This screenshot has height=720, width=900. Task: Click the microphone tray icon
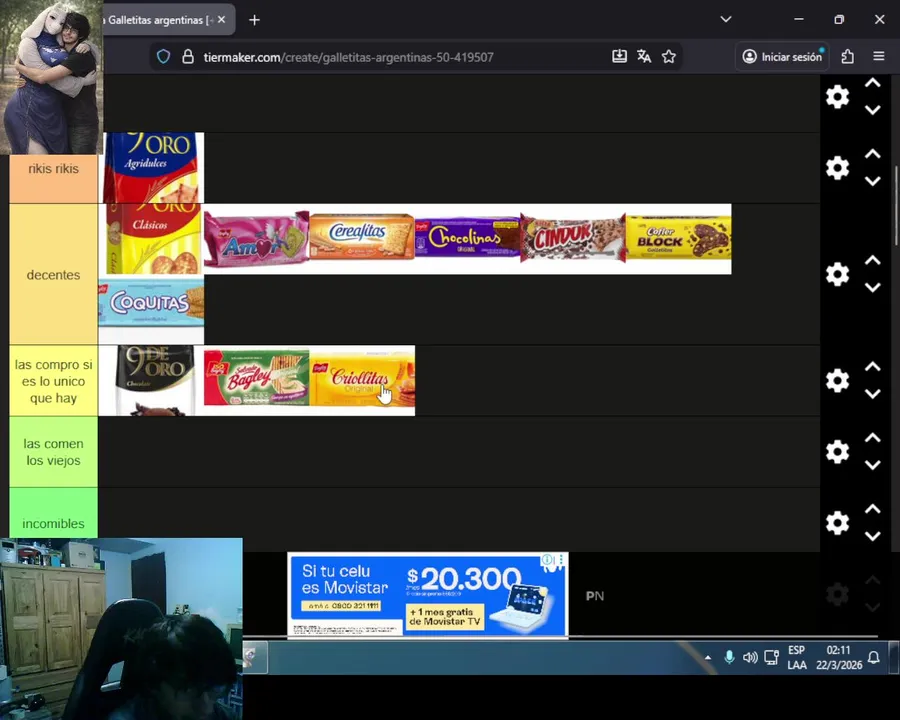[x=729, y=657]
